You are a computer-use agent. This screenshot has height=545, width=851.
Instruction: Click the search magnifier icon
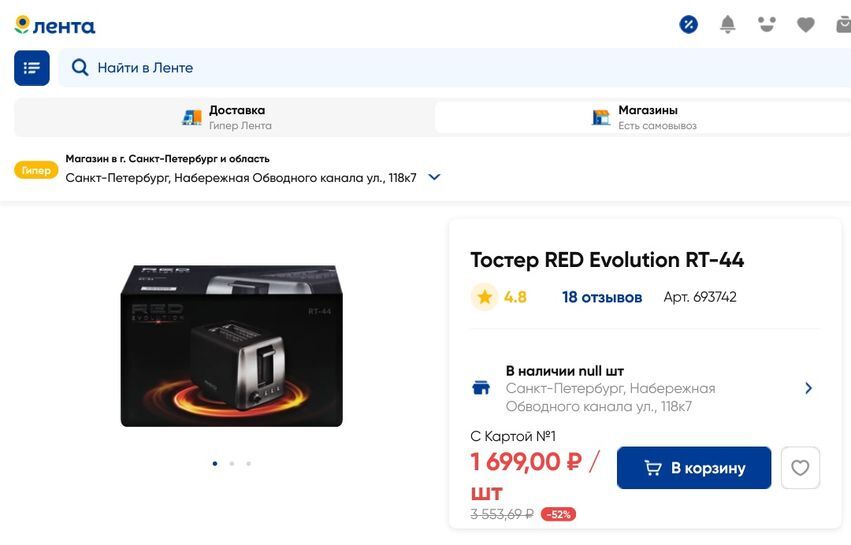pyautogui.click(x=80, y=68)
